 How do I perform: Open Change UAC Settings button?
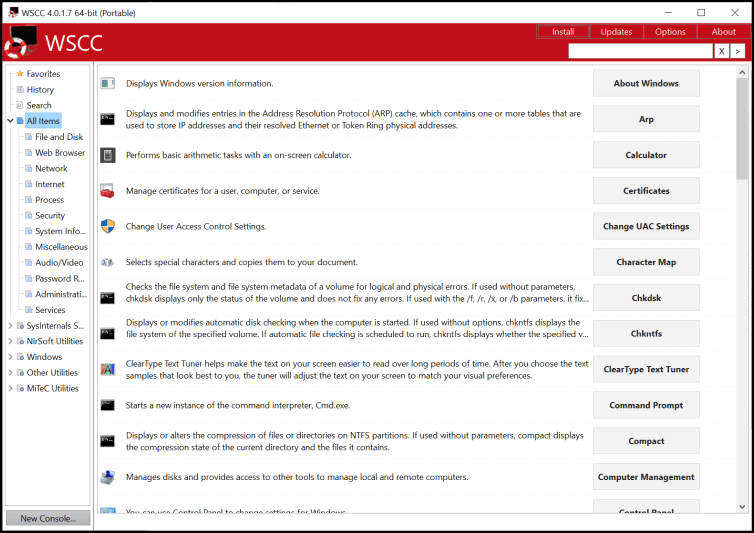pos(646,226)
